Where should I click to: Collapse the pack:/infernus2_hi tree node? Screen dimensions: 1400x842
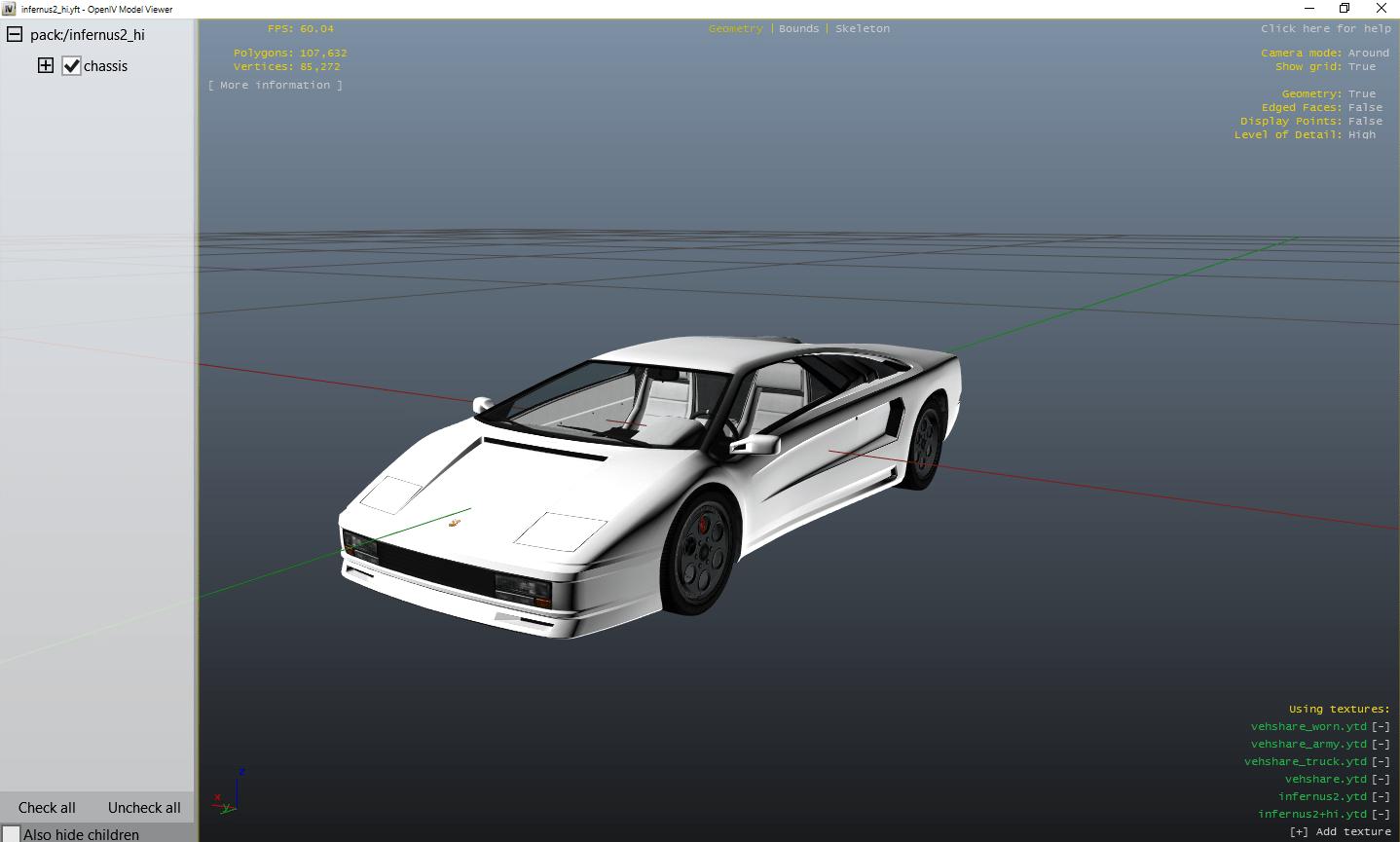15,35
